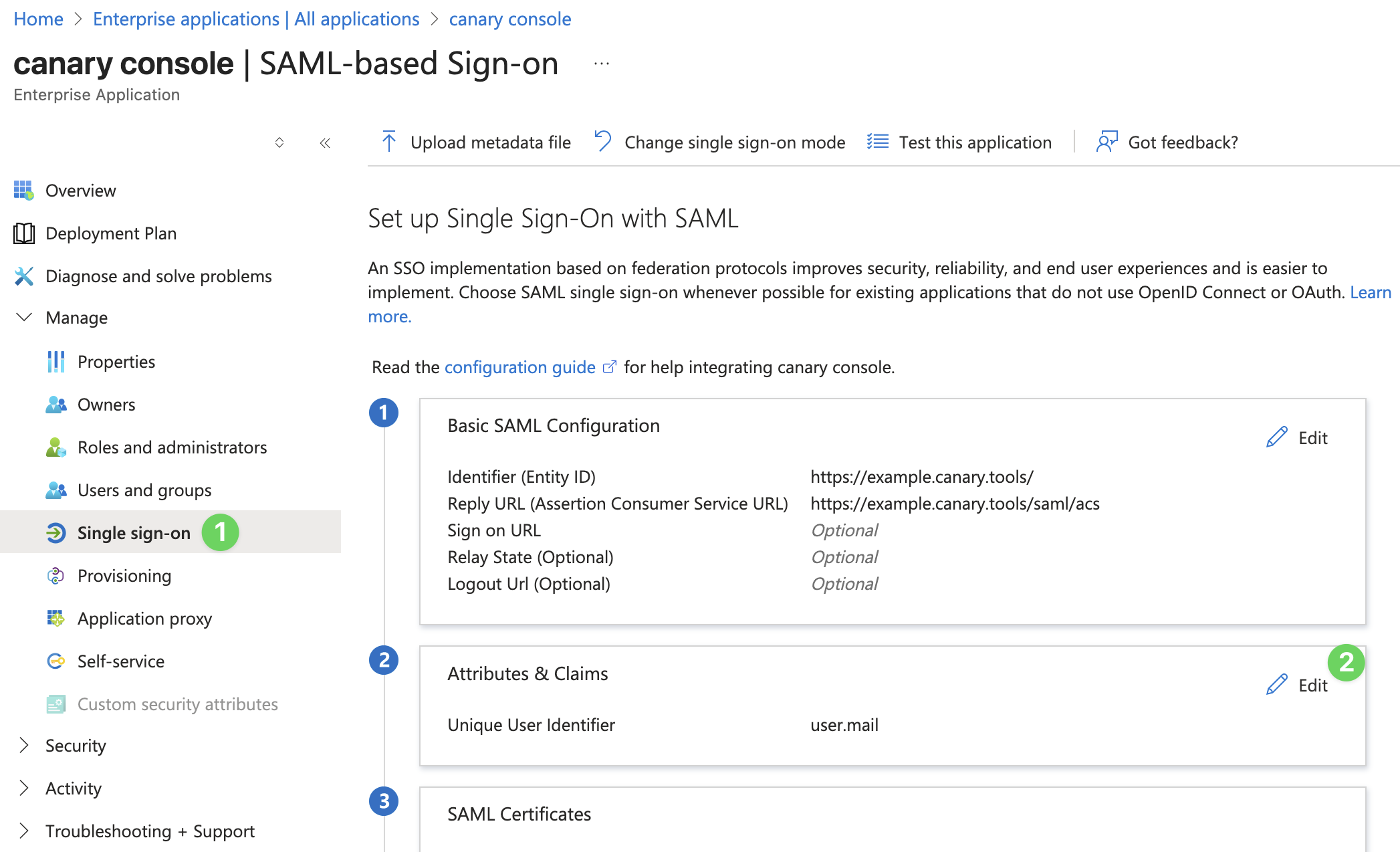Edit the Basic SAML Configuration
The height and width of the screenshot is (852, 1400).
(1297, 437)
